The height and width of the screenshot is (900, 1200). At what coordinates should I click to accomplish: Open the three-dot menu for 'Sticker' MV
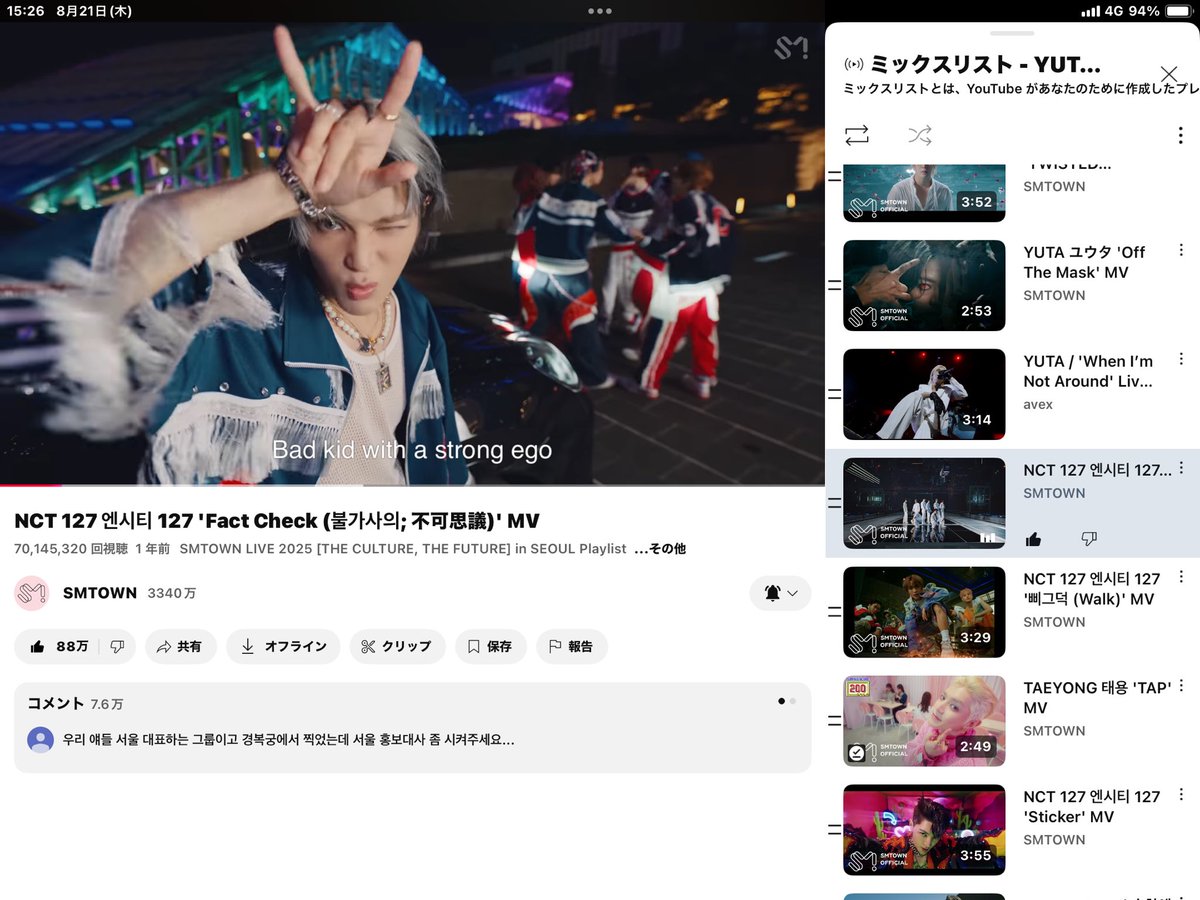1181,794
